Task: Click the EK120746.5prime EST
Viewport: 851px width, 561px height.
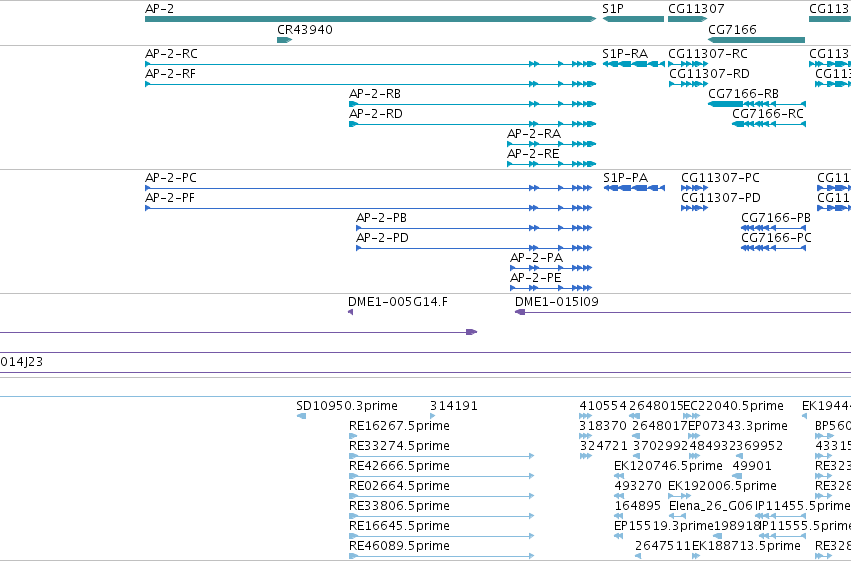Action: pos(619,476)
